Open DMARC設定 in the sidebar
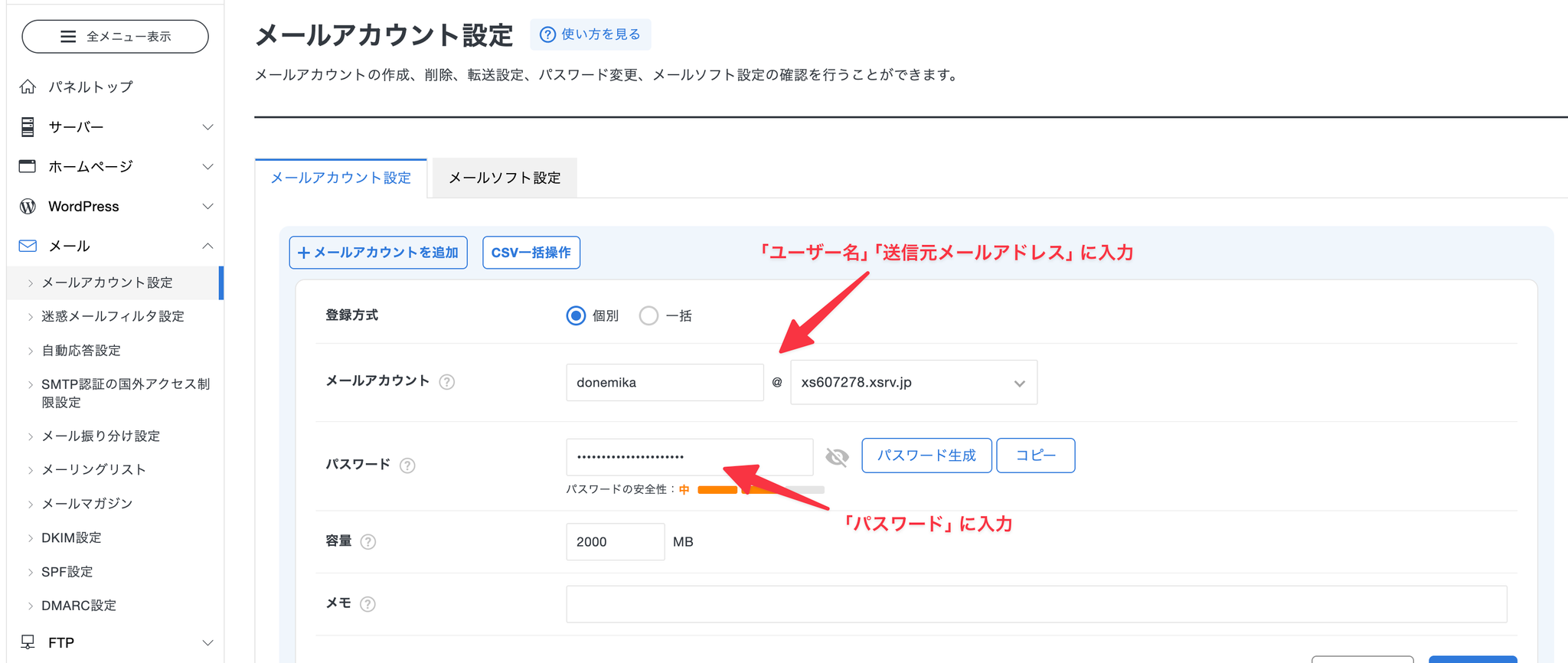The image size is (1568, 663). 79,606
